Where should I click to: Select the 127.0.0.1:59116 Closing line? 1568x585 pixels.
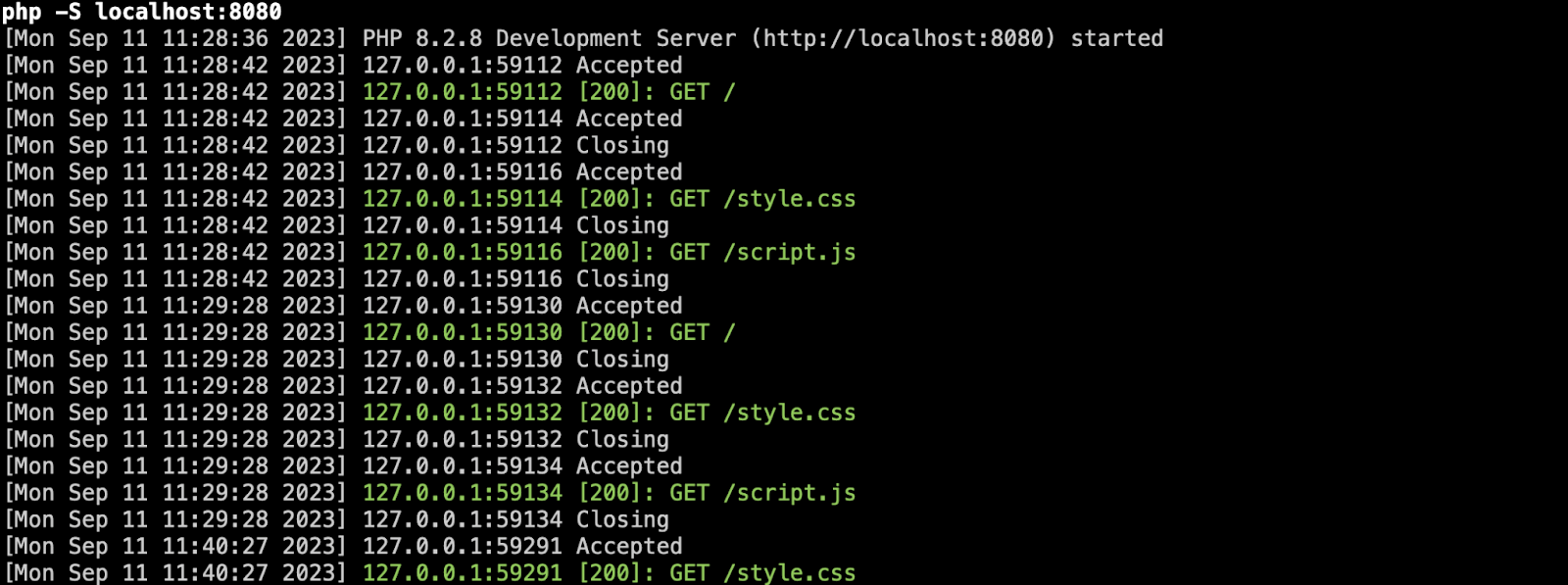click(515, 279)
